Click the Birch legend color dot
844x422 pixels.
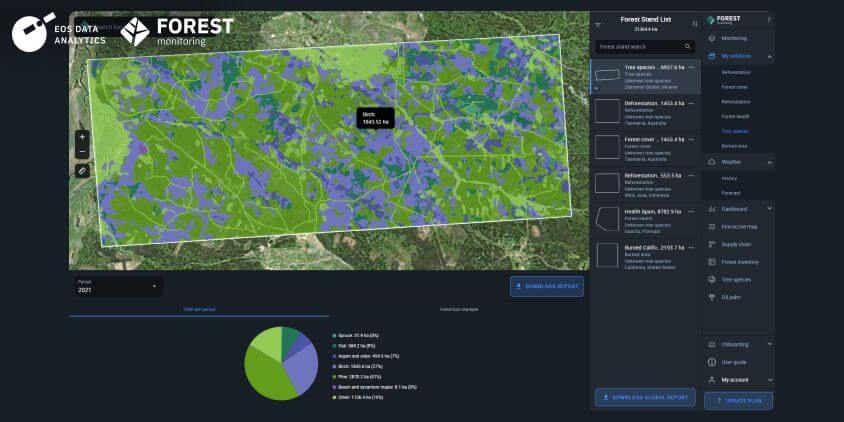pos(334,366)
